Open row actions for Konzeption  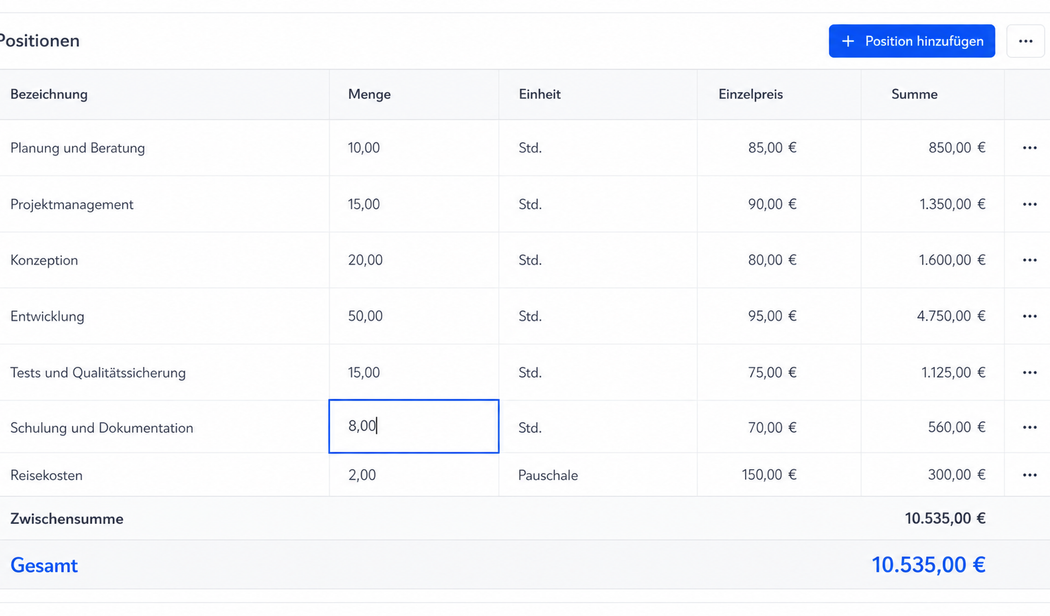[x=1029, y=260]
